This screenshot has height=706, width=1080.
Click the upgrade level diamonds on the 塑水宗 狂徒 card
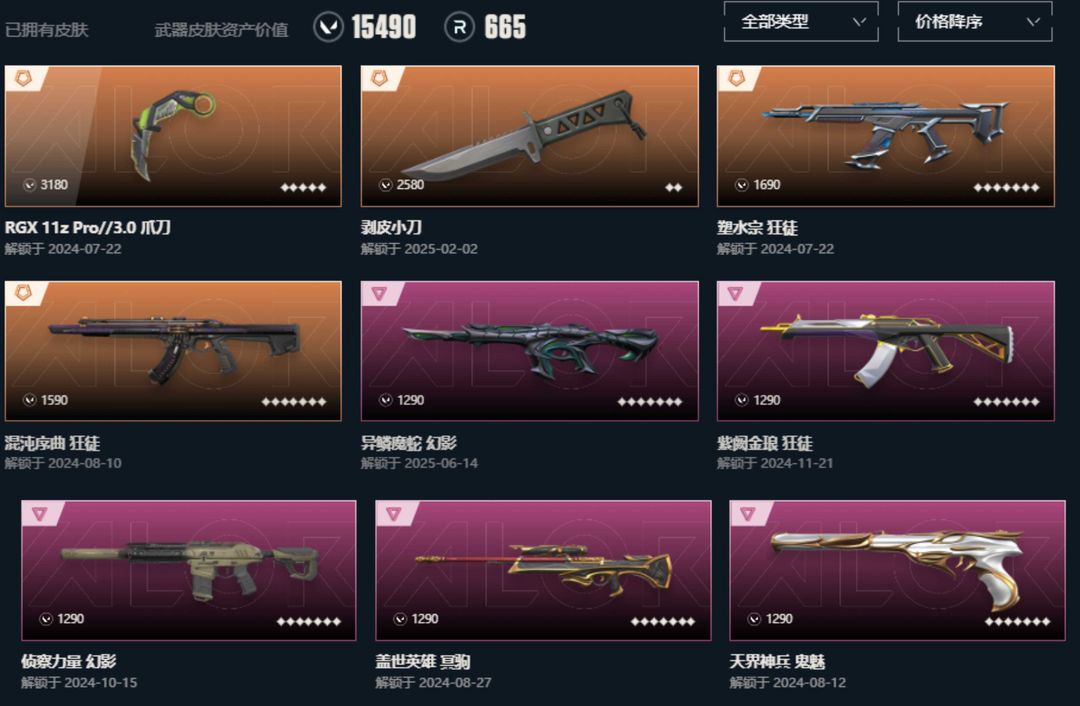pyautogui.click(x=1006, y=187)
